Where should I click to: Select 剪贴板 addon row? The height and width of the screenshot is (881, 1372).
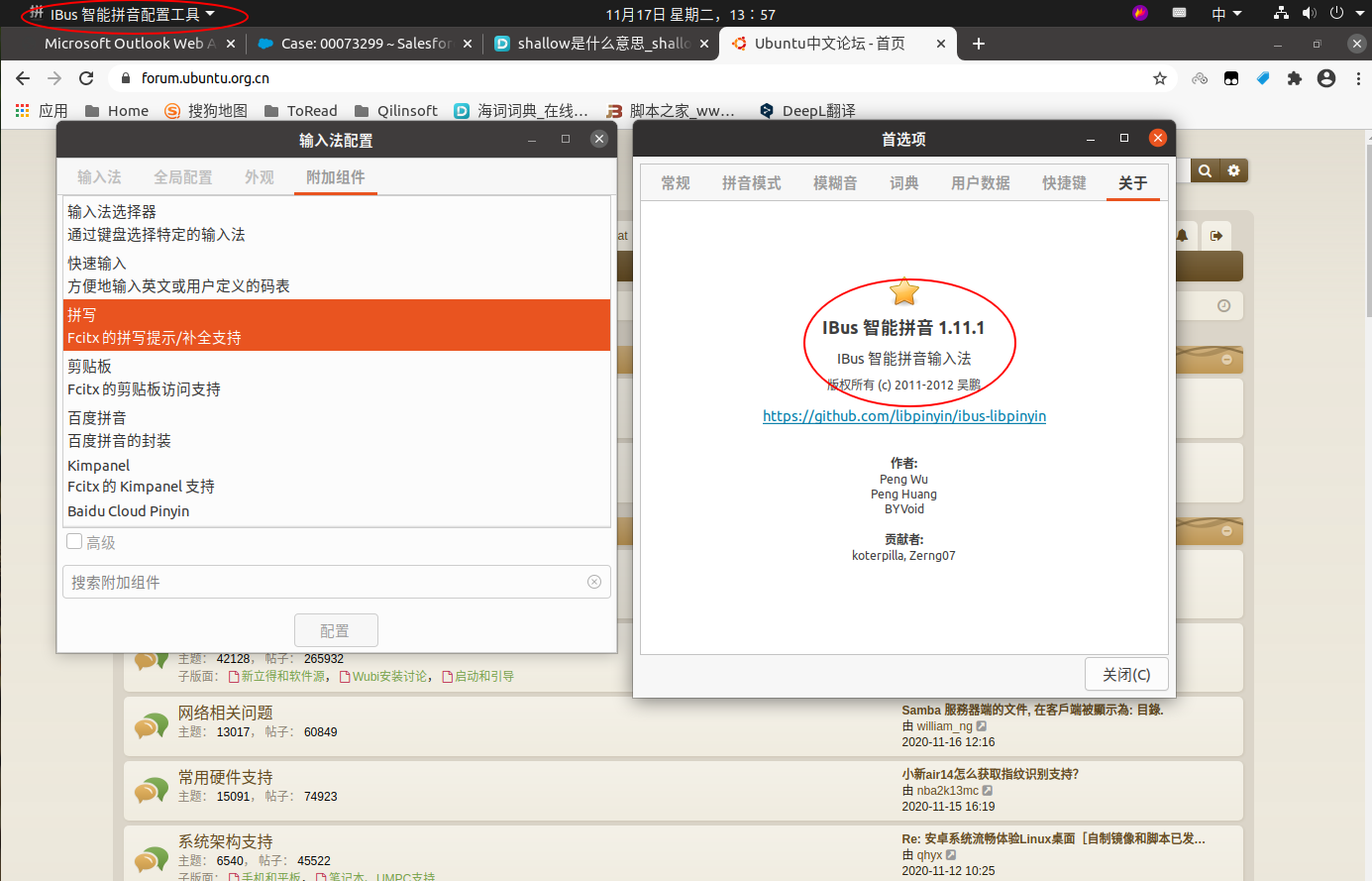click(x=336, y=378)
